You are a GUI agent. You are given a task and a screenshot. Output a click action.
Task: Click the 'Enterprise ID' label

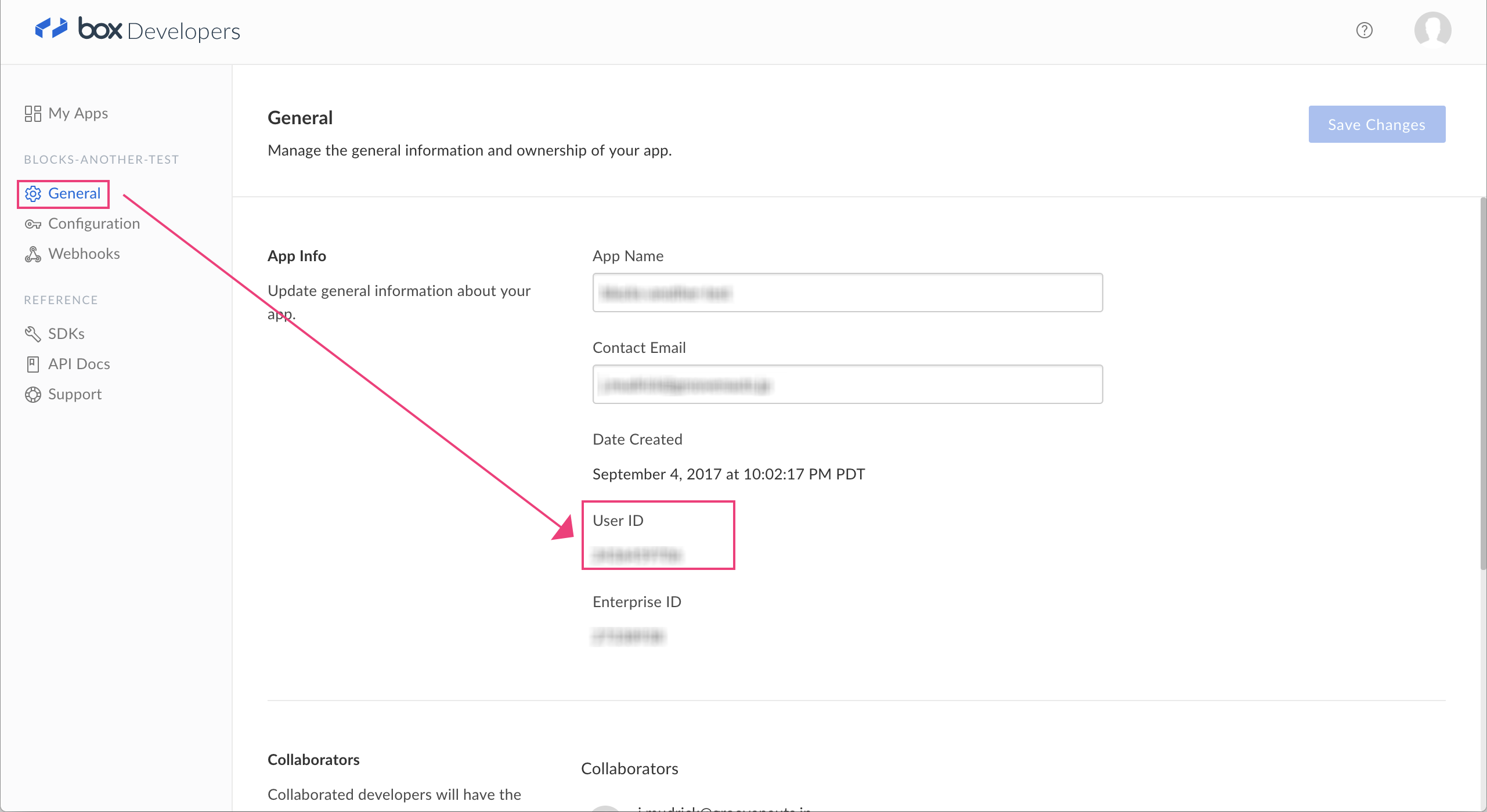click(x=637, y=602)
